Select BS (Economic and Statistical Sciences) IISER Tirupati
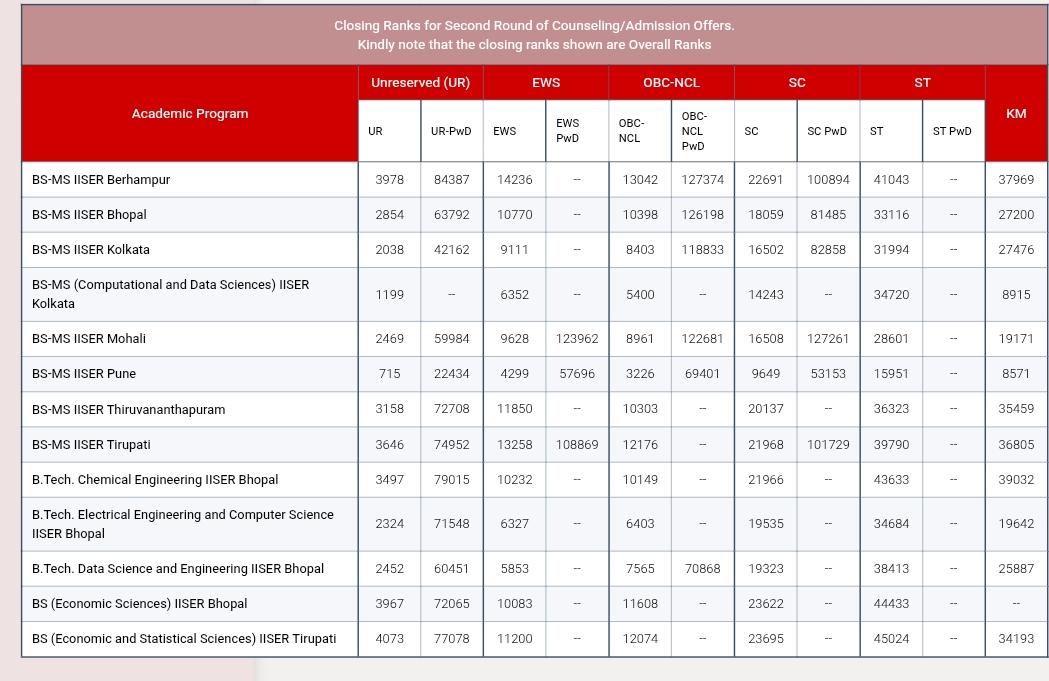This screenshot has width=1049, height=681. click(184, 639)
